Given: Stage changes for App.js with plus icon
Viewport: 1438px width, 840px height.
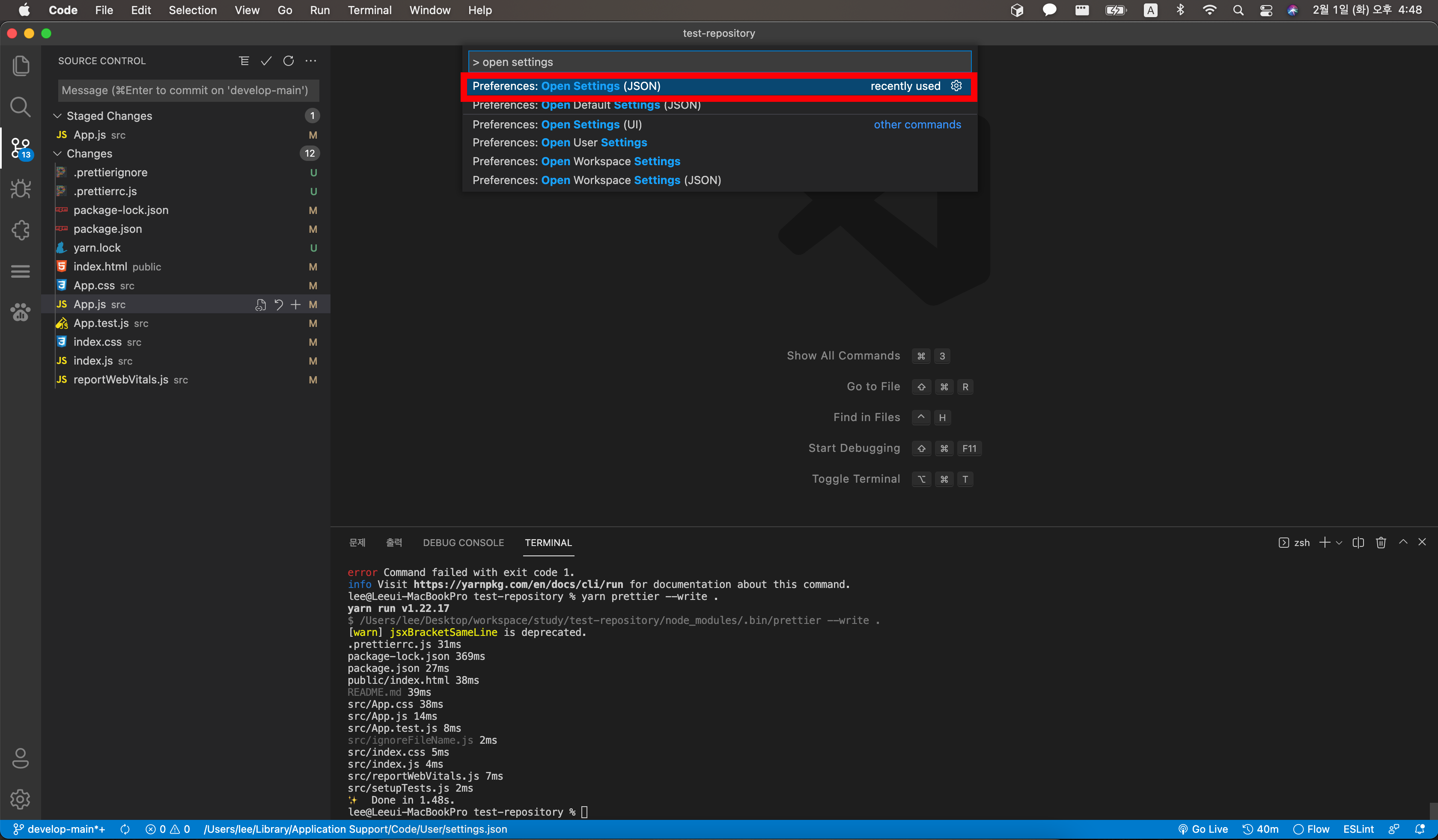Looking at the screenshot, I should [295, 305].
